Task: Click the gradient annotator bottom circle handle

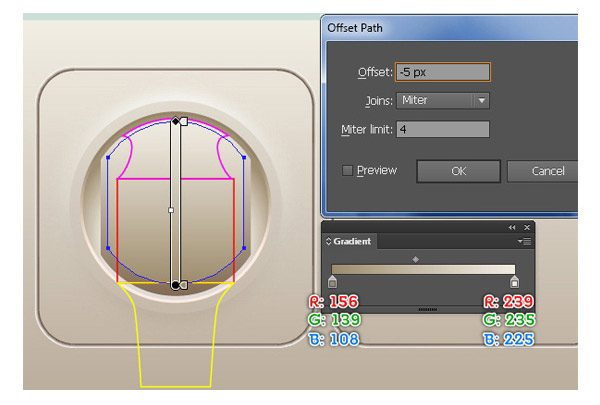Action: 175,285
